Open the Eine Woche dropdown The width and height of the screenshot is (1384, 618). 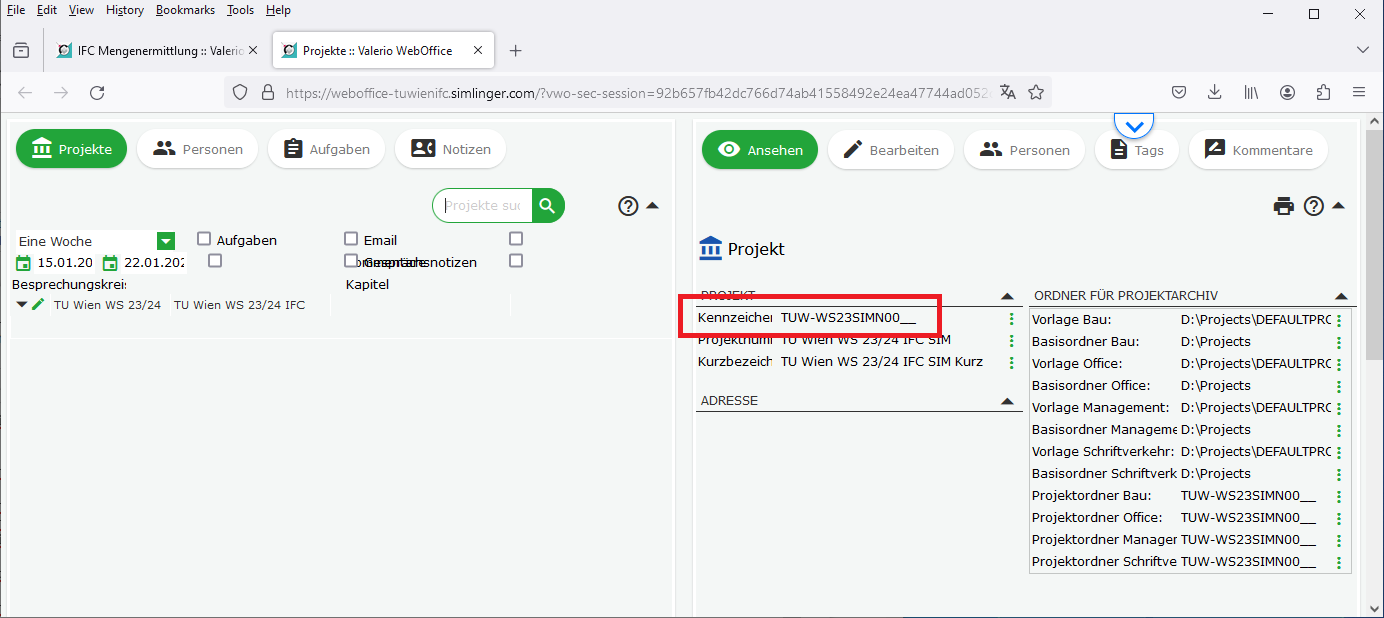tap(166, 241)
